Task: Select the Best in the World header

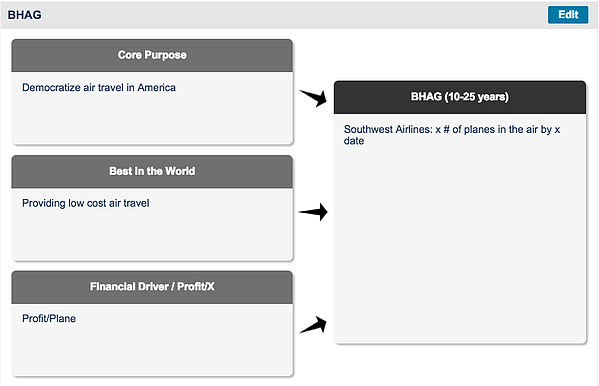Action: (x=152, y=172)
